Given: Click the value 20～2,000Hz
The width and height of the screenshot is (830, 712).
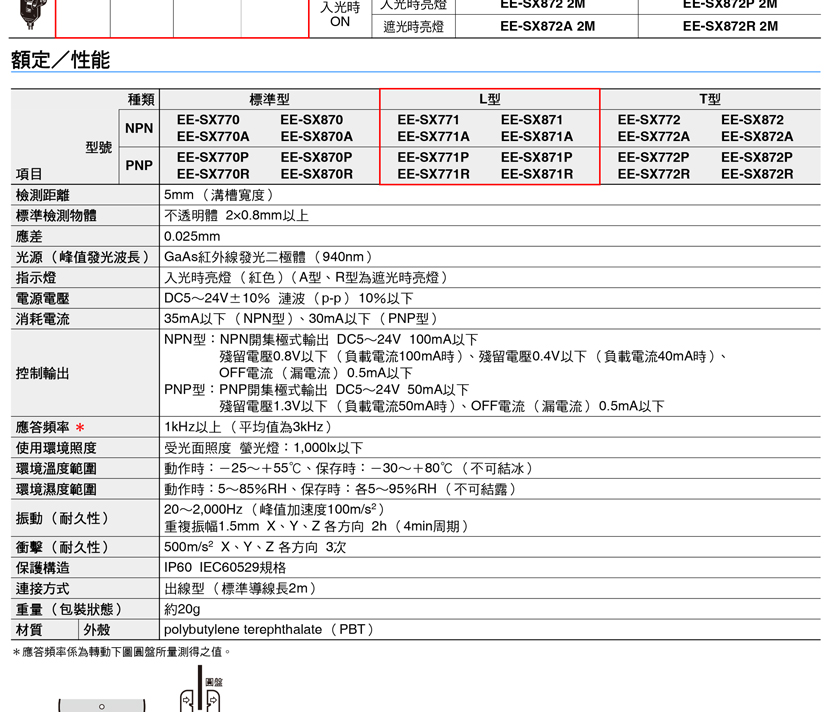Looking at the screenshot, I should 203,510.
